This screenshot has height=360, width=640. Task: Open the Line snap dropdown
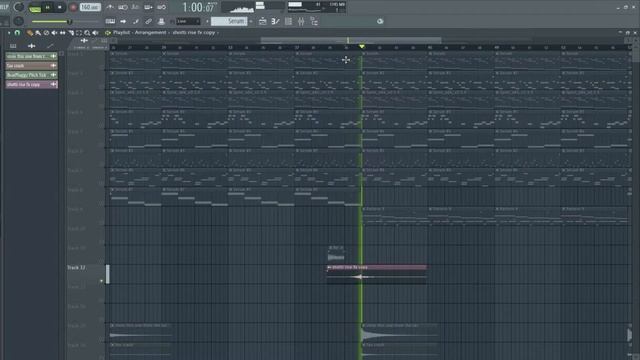coord(188,21)
